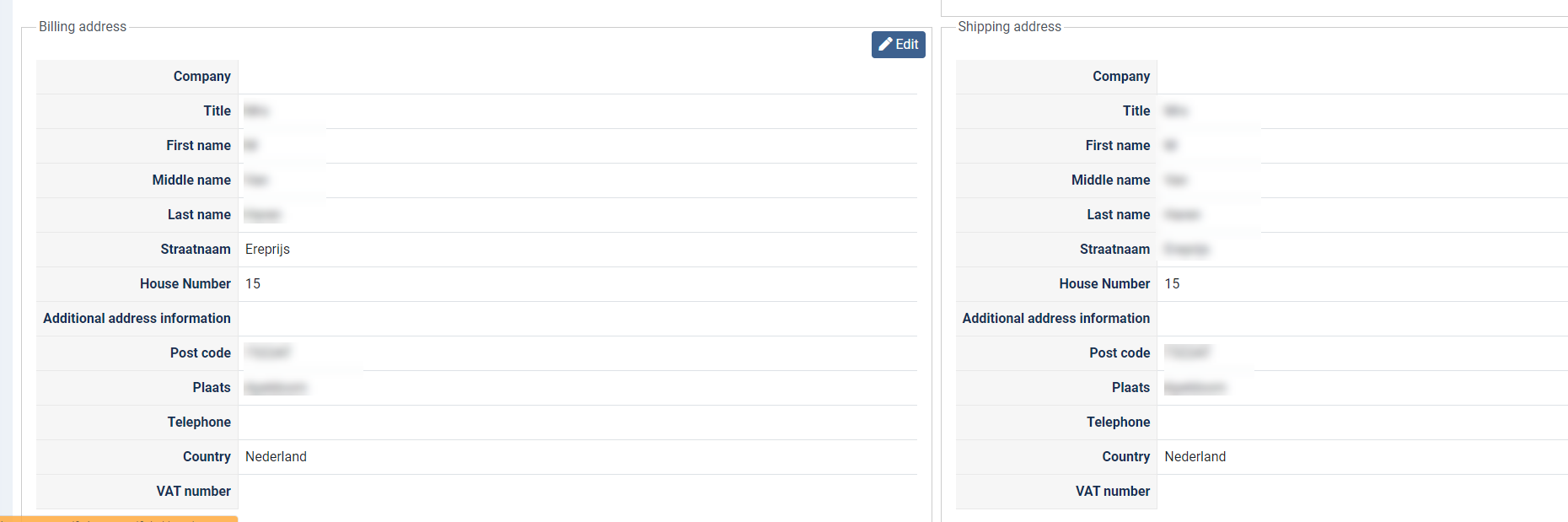Click the billing Middle name label
This screenshot has width=1568, height=522.
(x=191, y=180)
